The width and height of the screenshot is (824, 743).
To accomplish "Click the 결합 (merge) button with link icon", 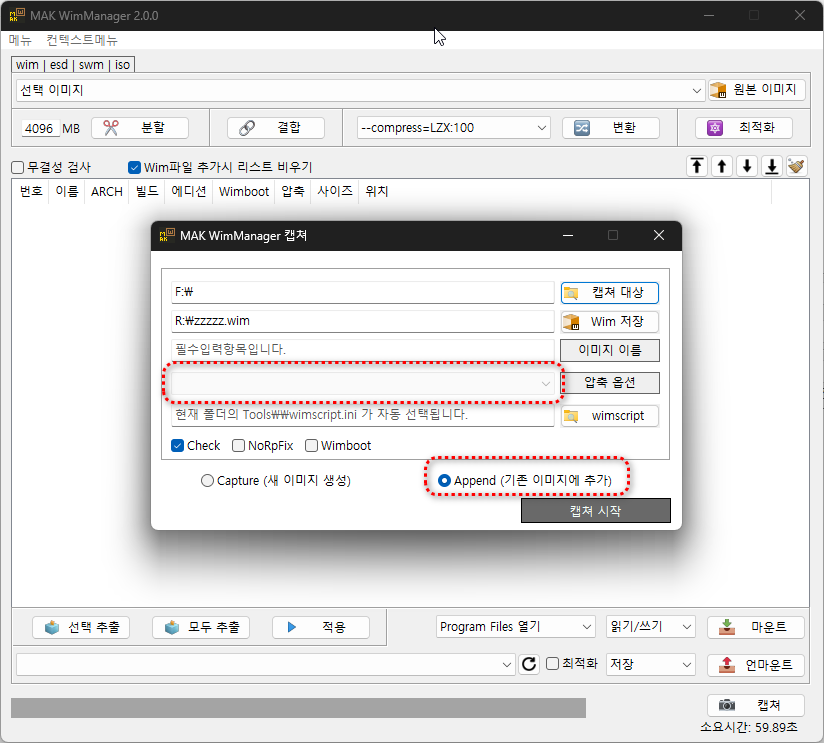I will (x=275, y=128).
